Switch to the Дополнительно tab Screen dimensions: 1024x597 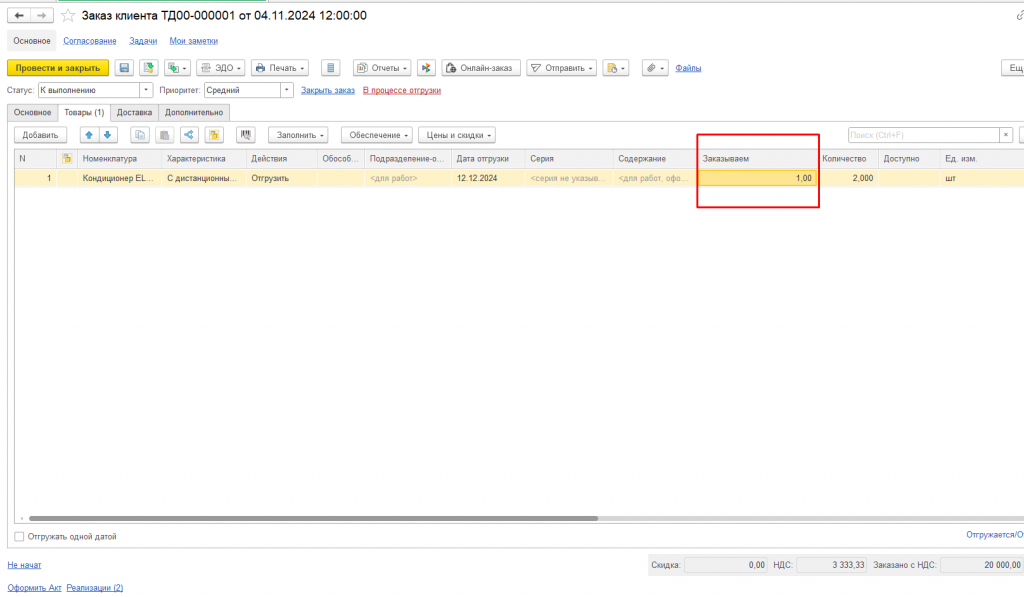coord(194,112)
